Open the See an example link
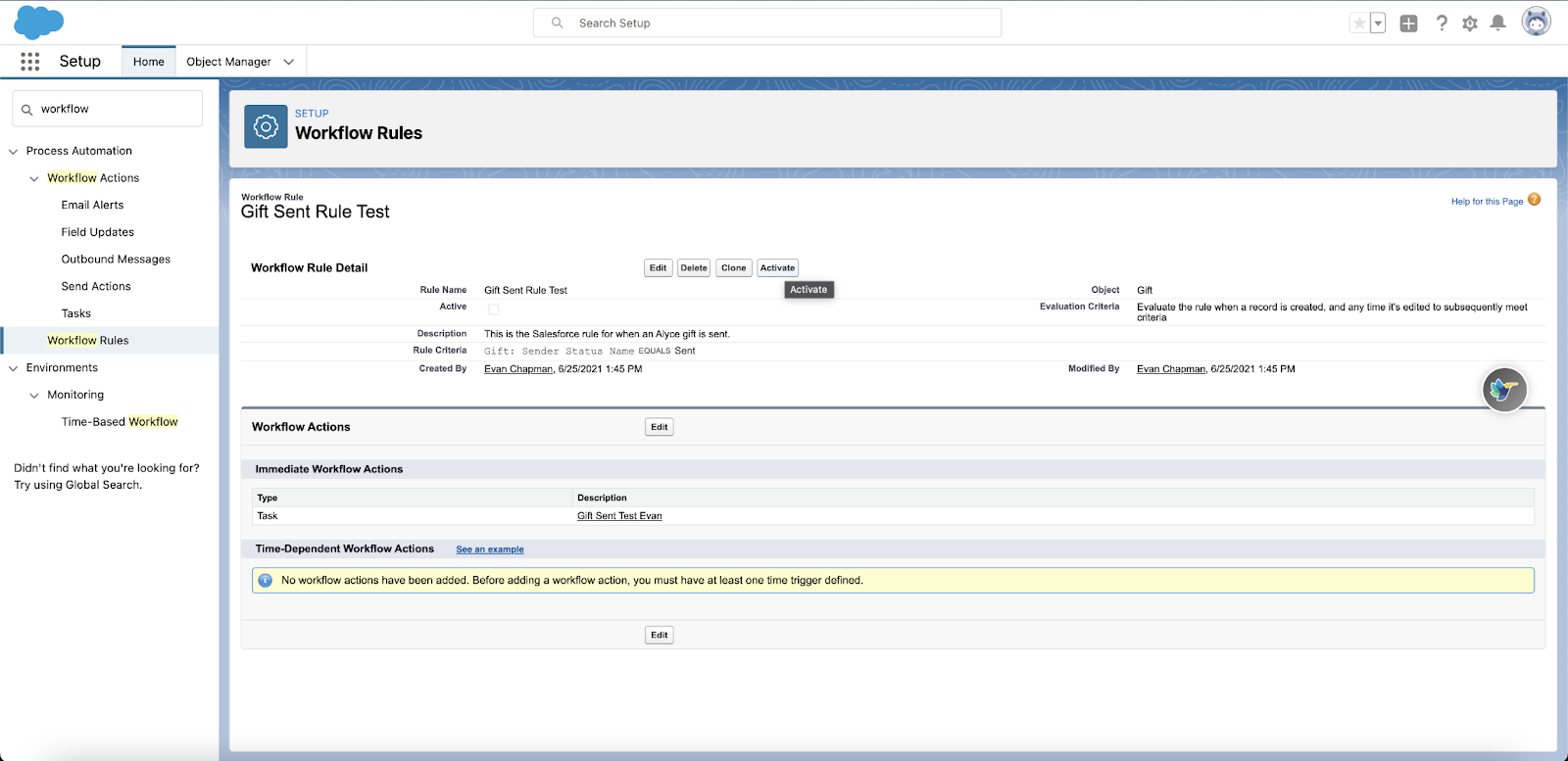This screenshot has height=761, width=1568. point(490,549)
